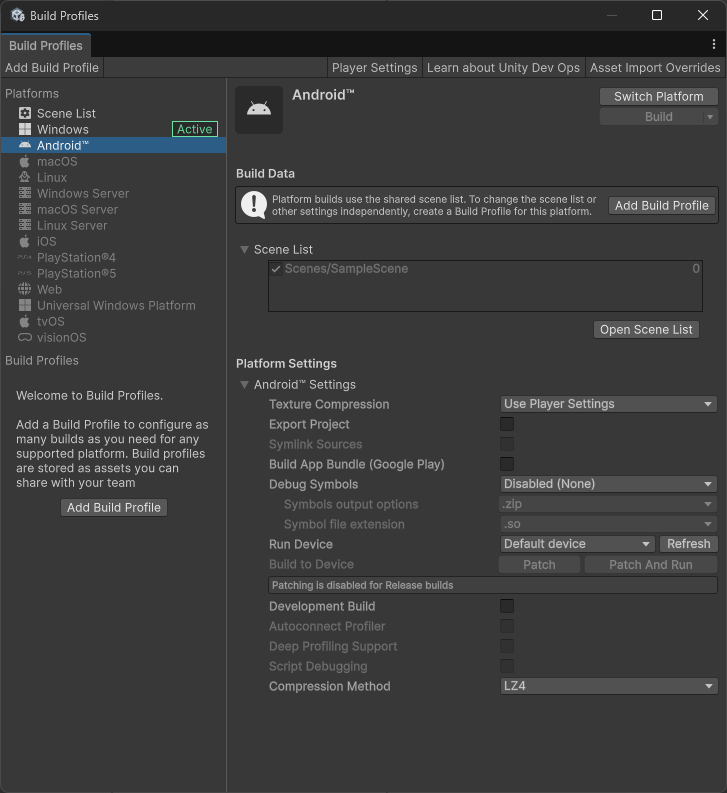Select the Scene List icon in Platforms

pyautogui.click(x=25, y=113)
